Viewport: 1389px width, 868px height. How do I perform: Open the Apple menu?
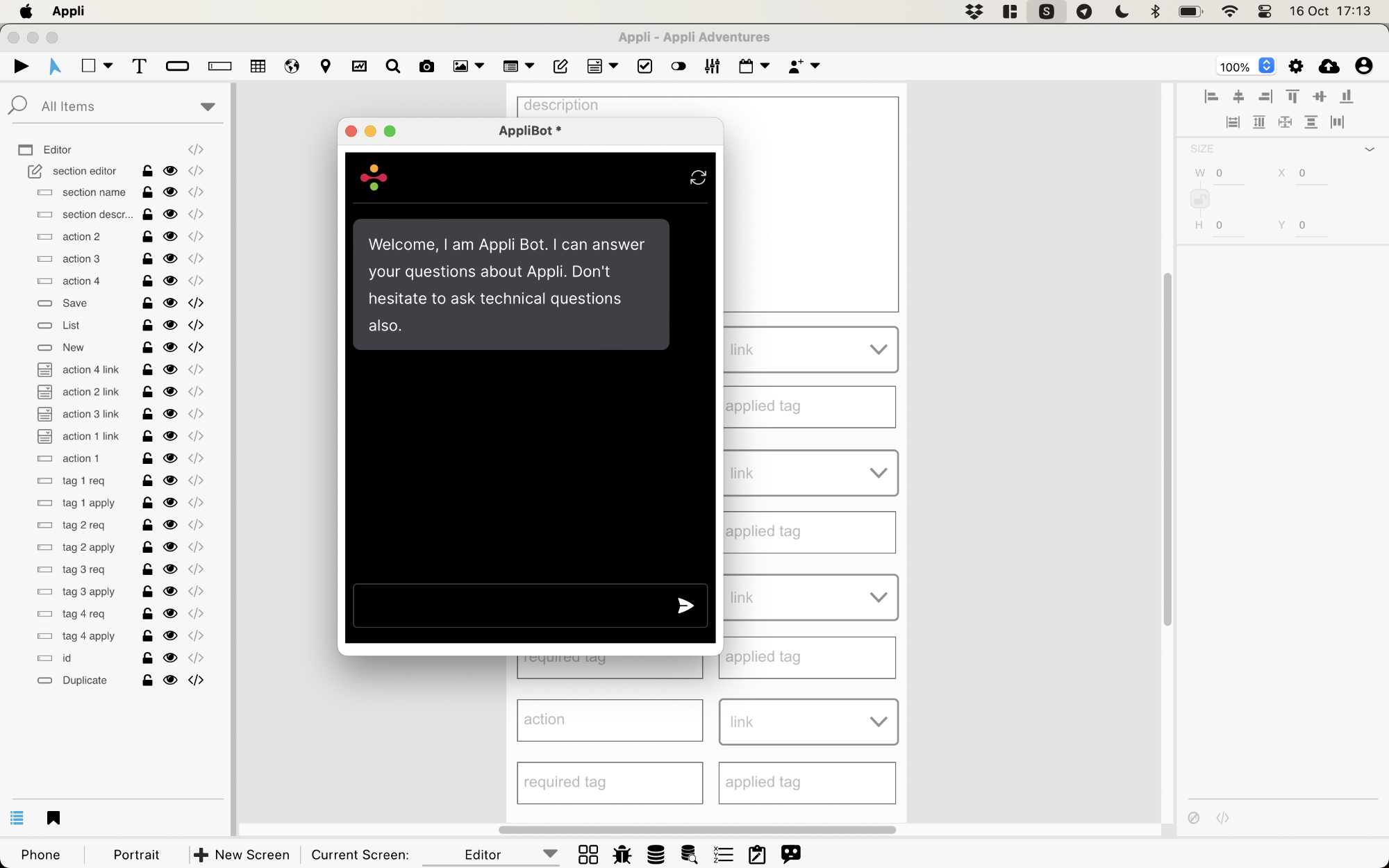[x=26, y=11]
